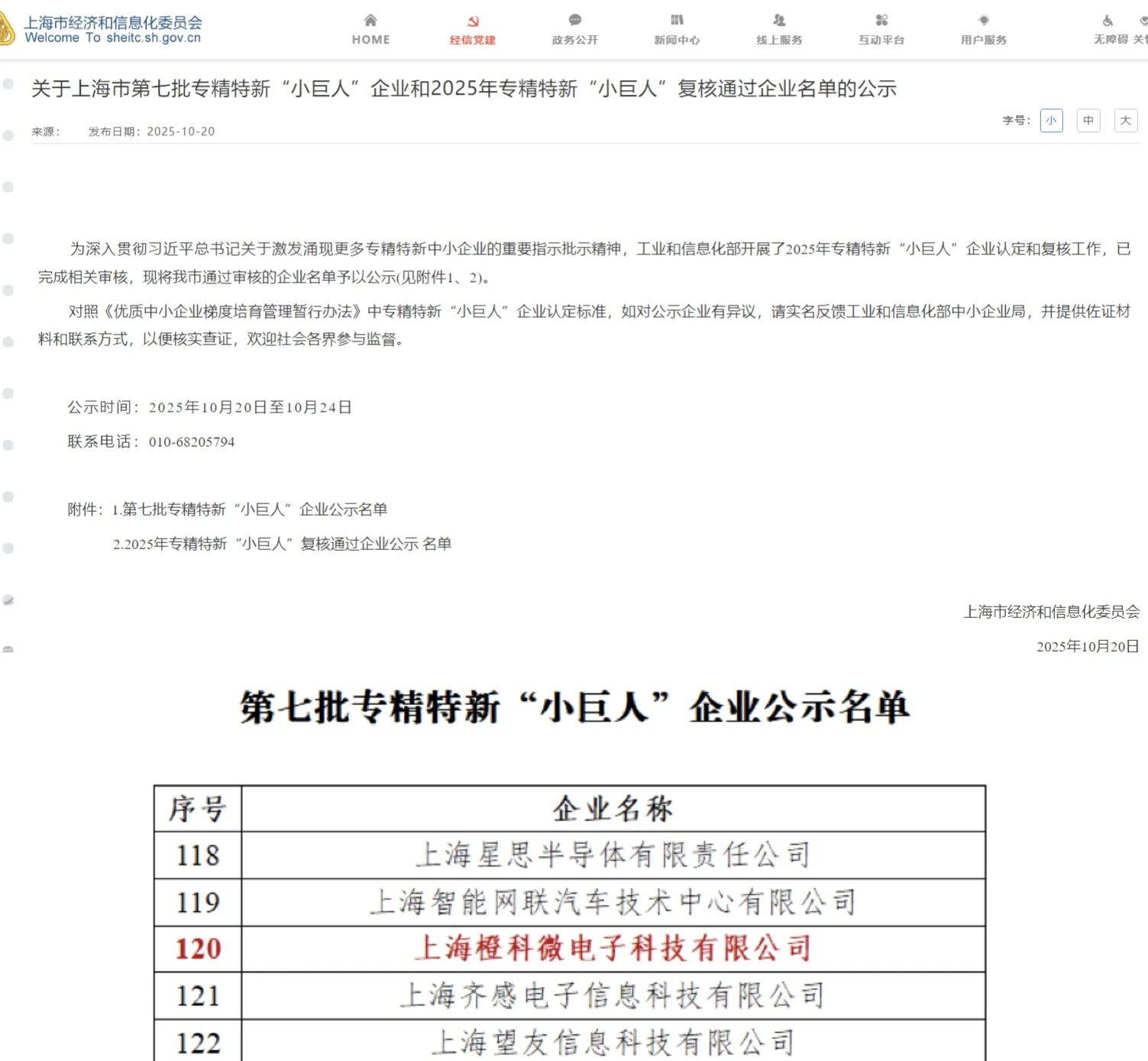Click the 无障碍 accessibility wheelchair icon
This screenshot has width=1148, height=1061.
(x=1108, y=21)
